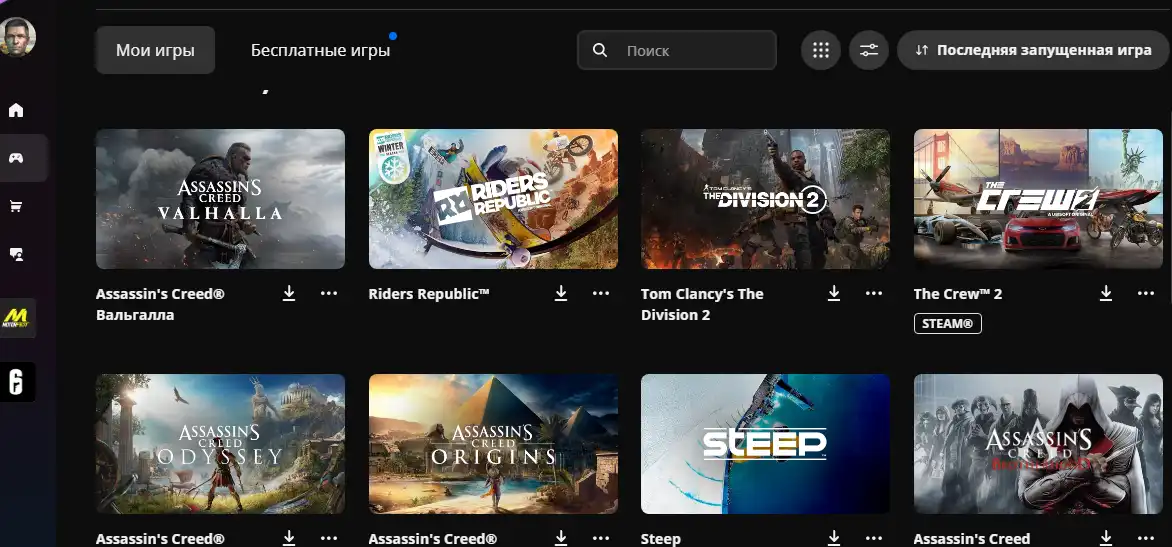Switch to the Мои игры tab

pyautogui.click(x=155, y=50)
